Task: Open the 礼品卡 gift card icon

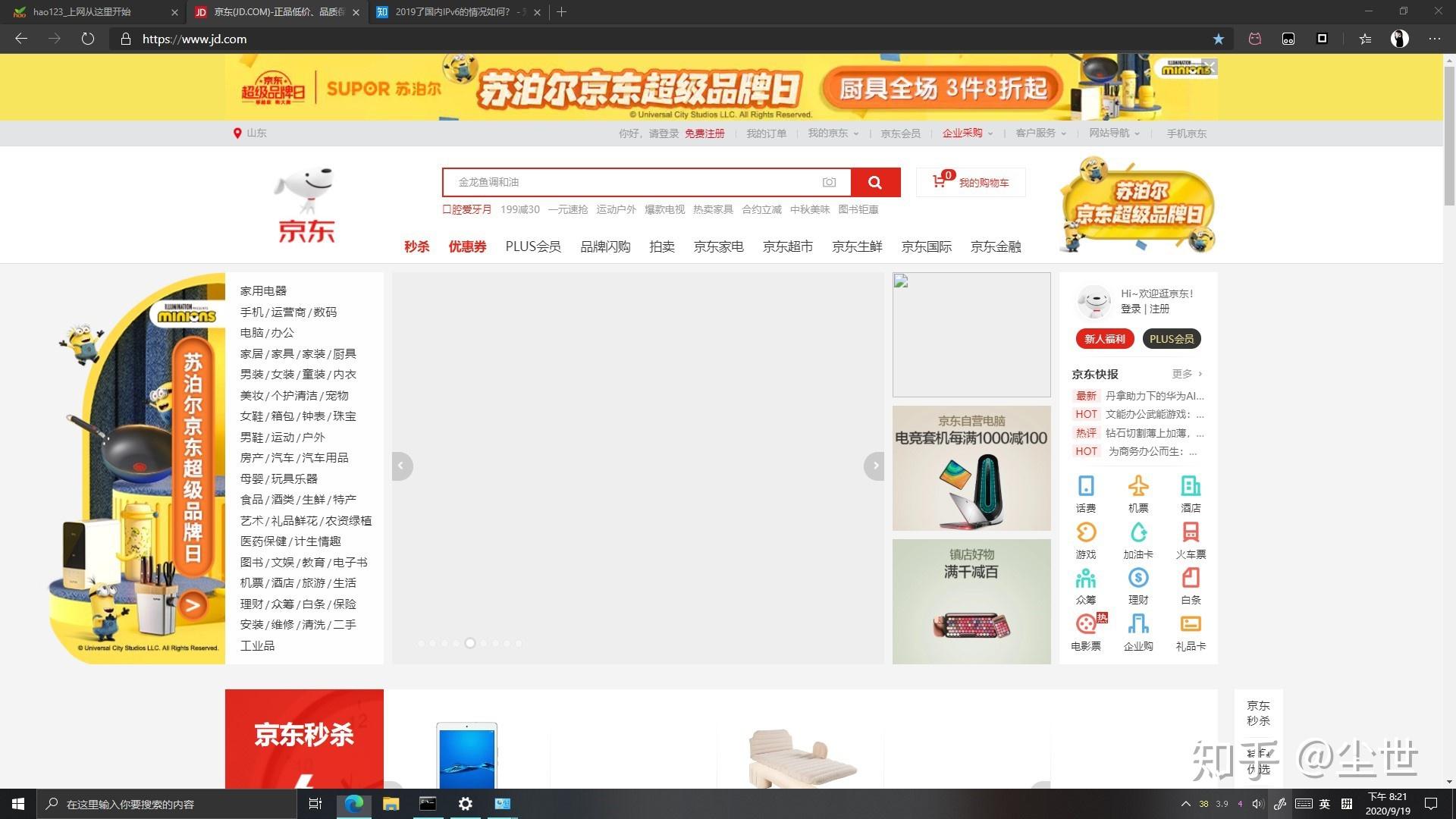Action: (1191, 624)
